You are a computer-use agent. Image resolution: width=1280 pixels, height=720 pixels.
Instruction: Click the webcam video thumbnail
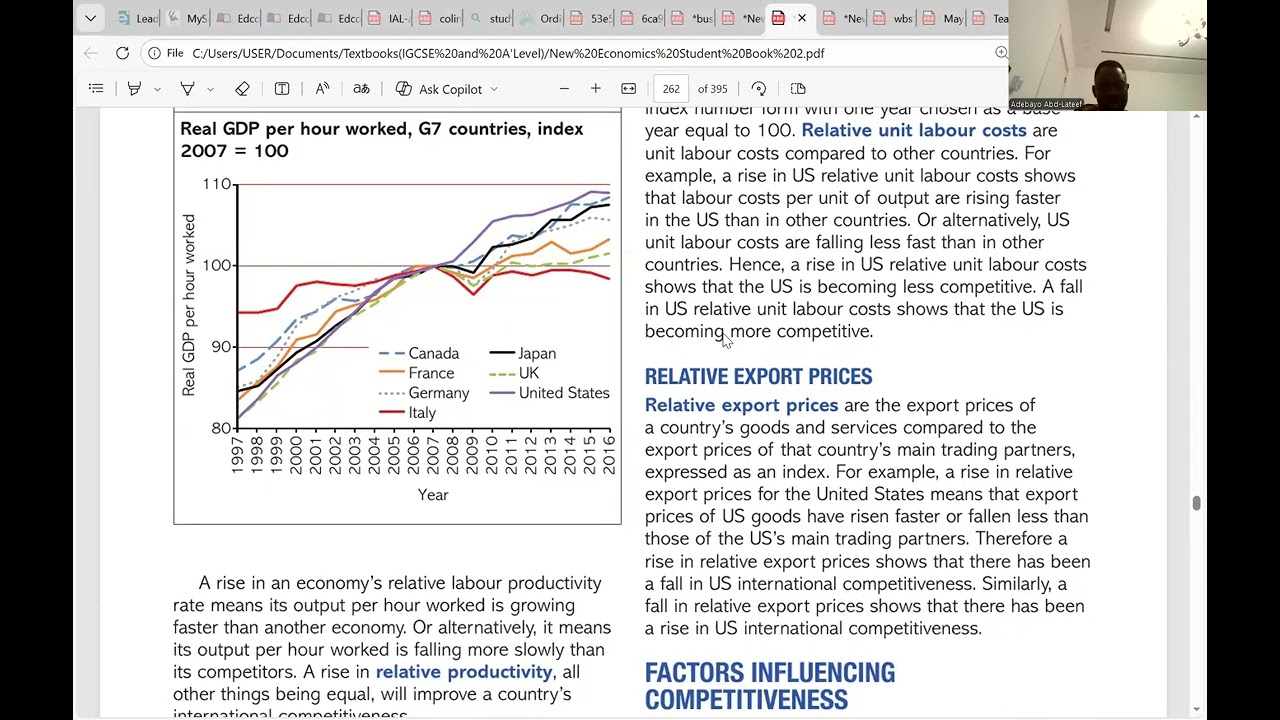pos(1108,55)
